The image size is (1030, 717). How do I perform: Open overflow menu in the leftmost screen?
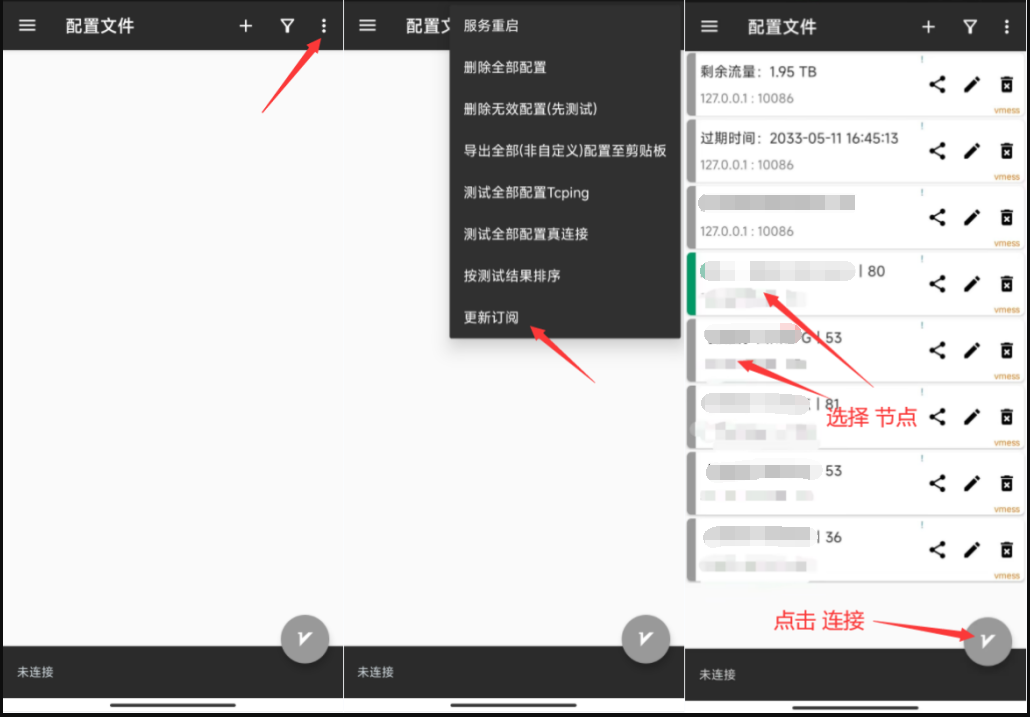(323, 26)
